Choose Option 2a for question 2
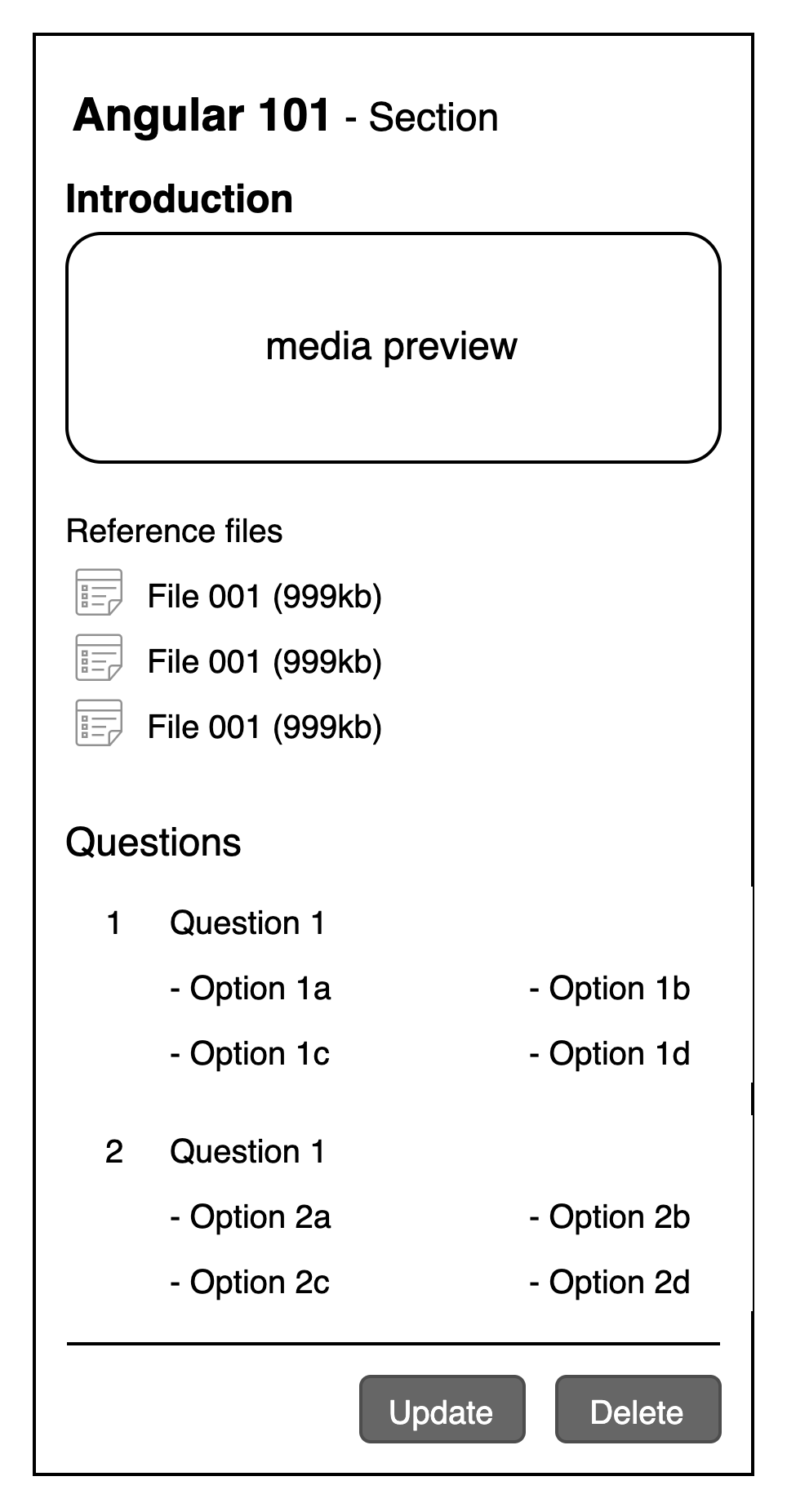 pos(250,1216)
